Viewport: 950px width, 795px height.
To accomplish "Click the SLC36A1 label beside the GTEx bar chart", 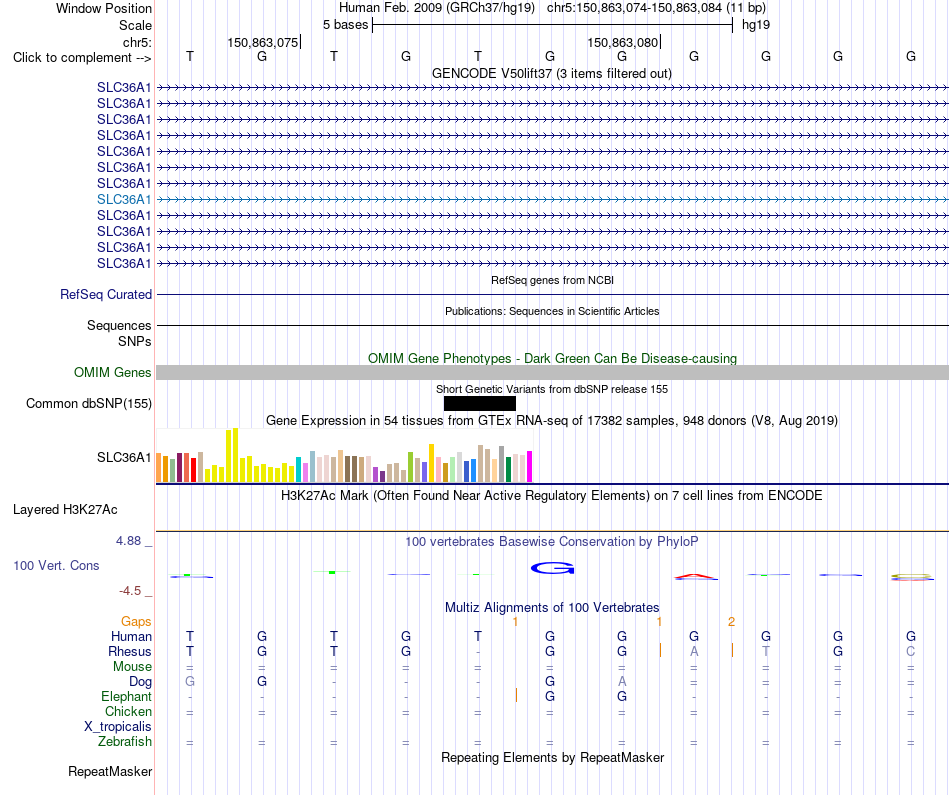I will coord(124,457).
